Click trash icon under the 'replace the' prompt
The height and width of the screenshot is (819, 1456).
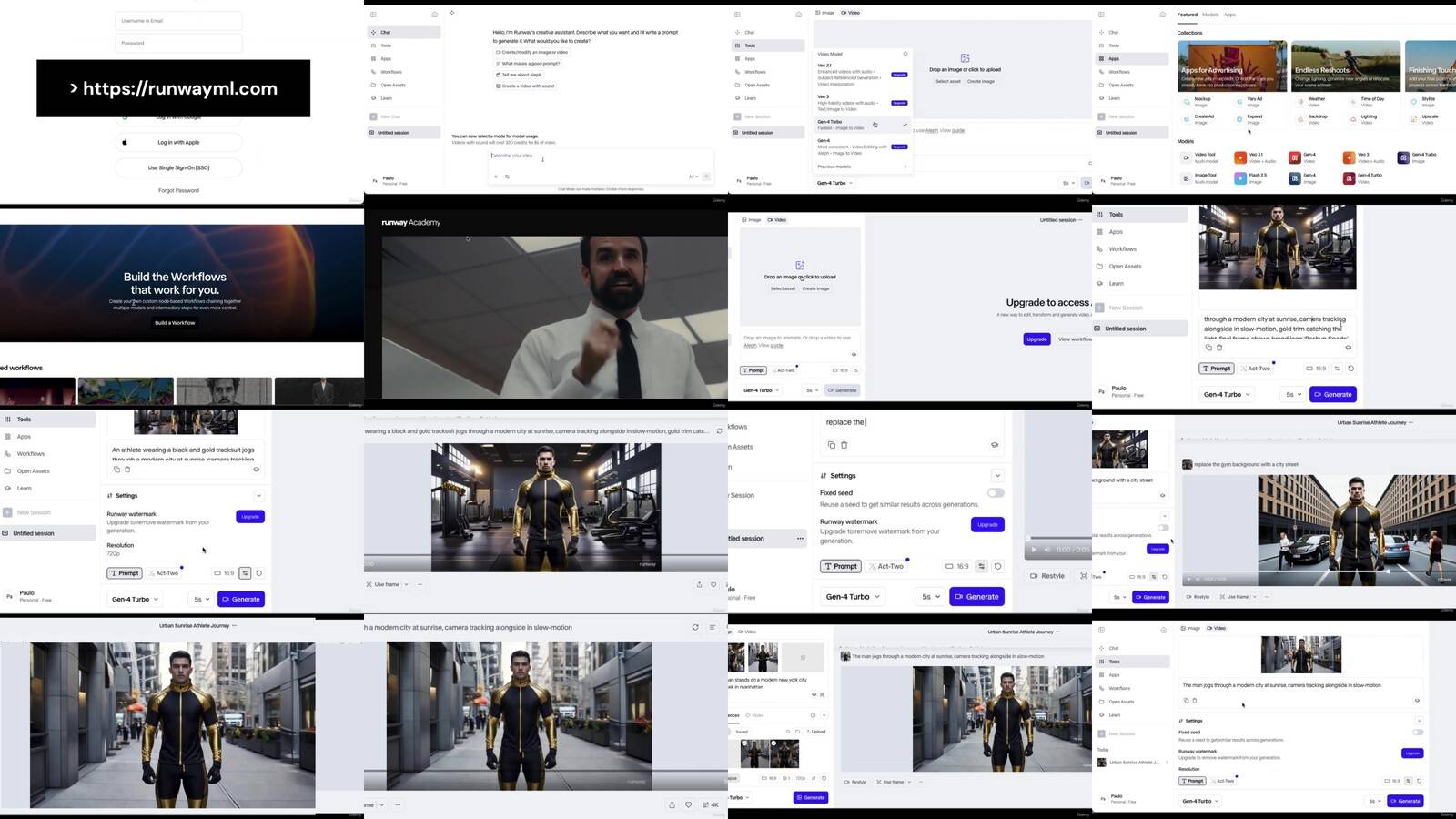click(844, 445)
